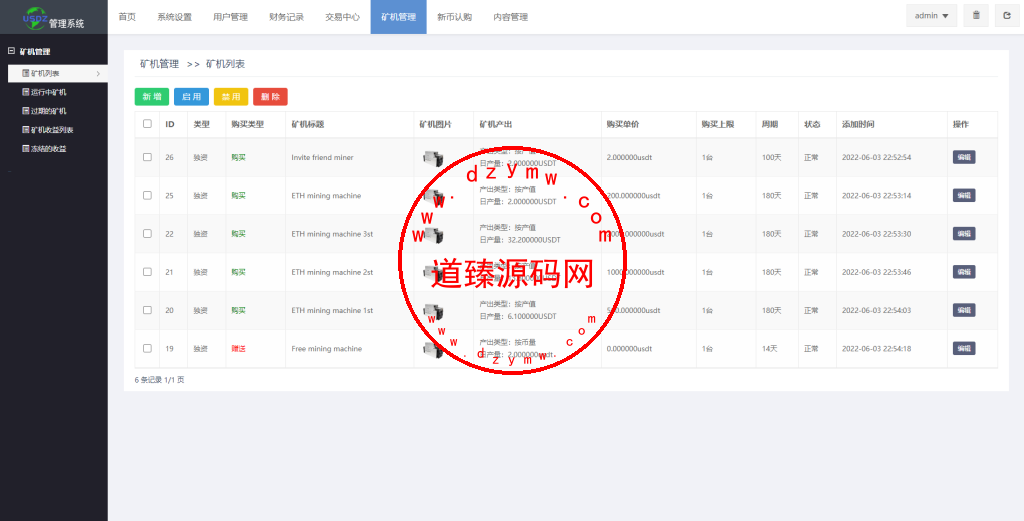Click the 矿机管理 breadcrumb text

coord(159,64)
